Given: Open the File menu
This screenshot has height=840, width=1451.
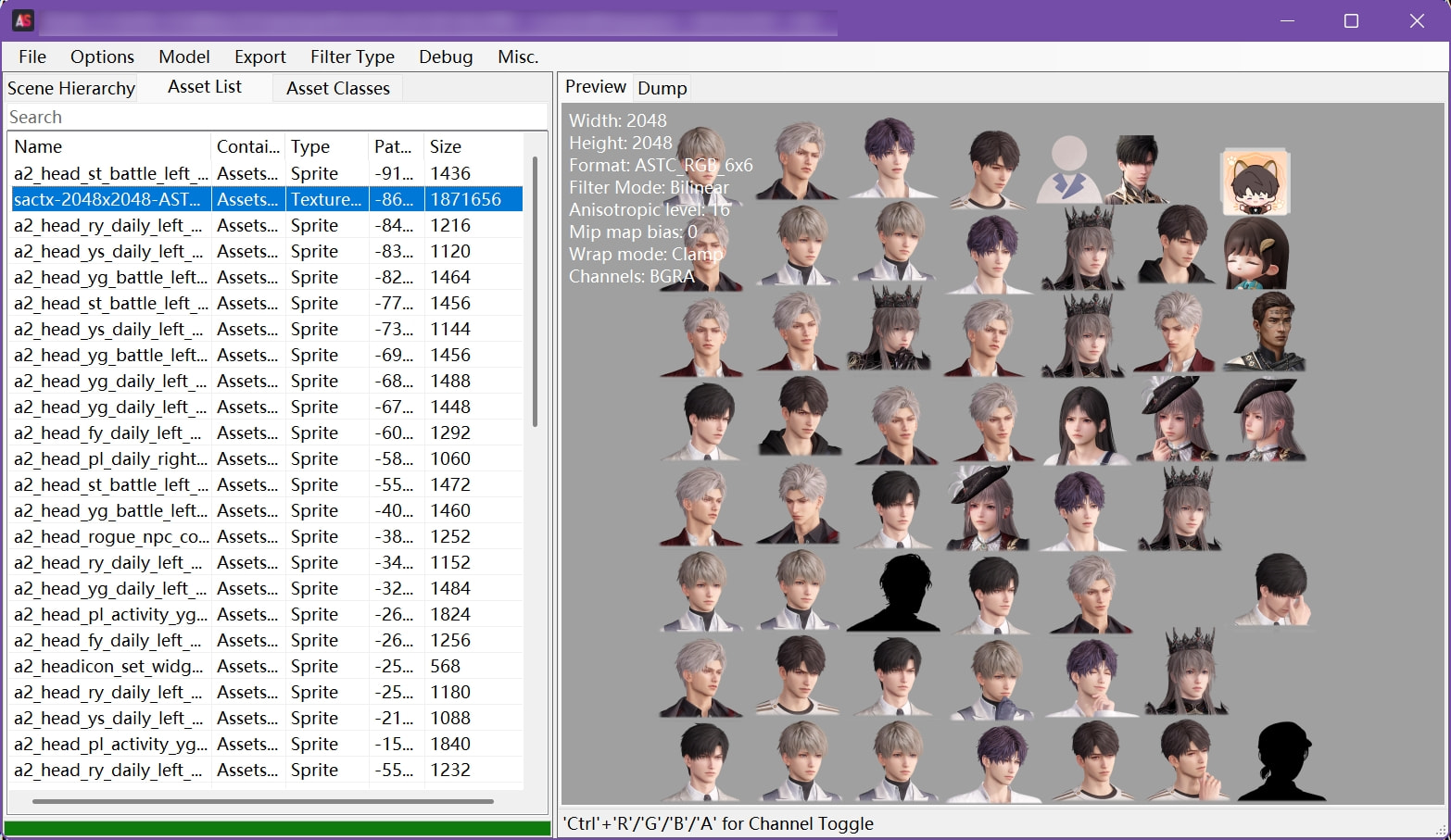Looking at the screenshot, I should [x=32, y=56].
